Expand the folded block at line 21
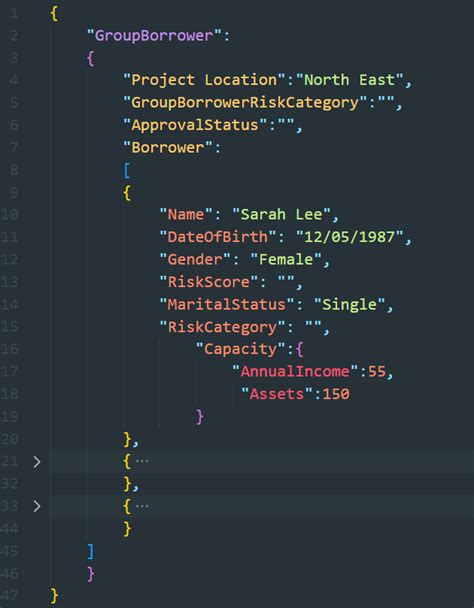The image size is (474, 608). 37,462
